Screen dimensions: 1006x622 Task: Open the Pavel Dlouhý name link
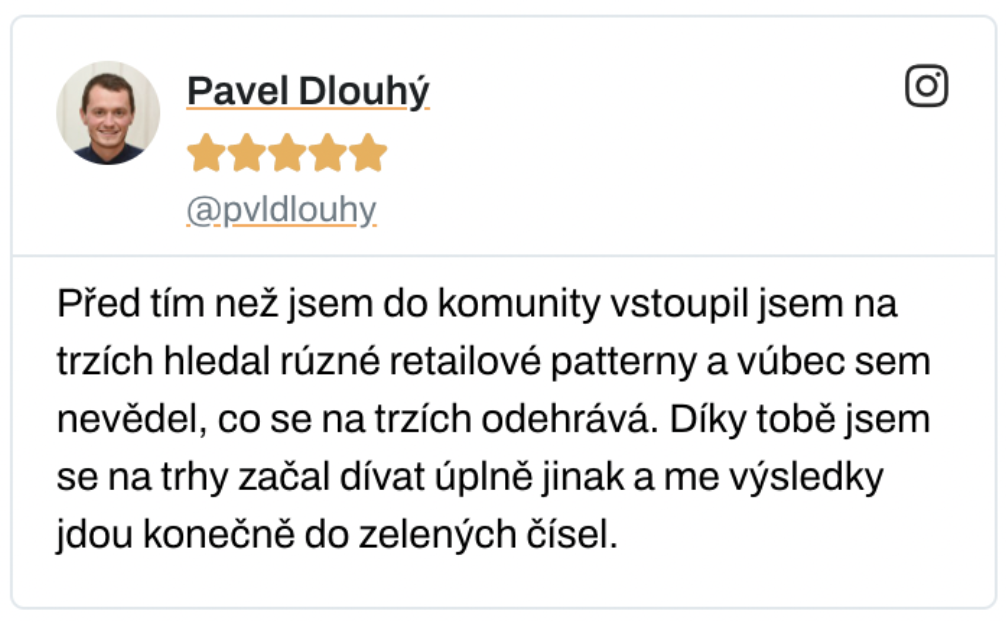click(x=308, y=91)
